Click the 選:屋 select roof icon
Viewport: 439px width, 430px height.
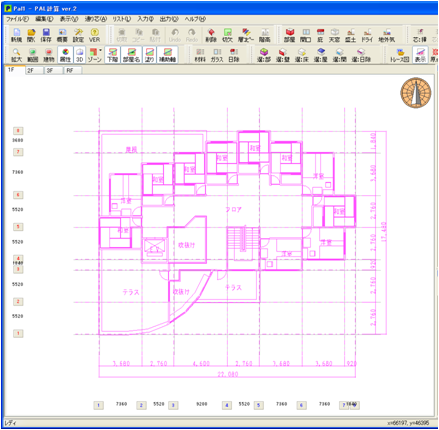tap(321, 55)
